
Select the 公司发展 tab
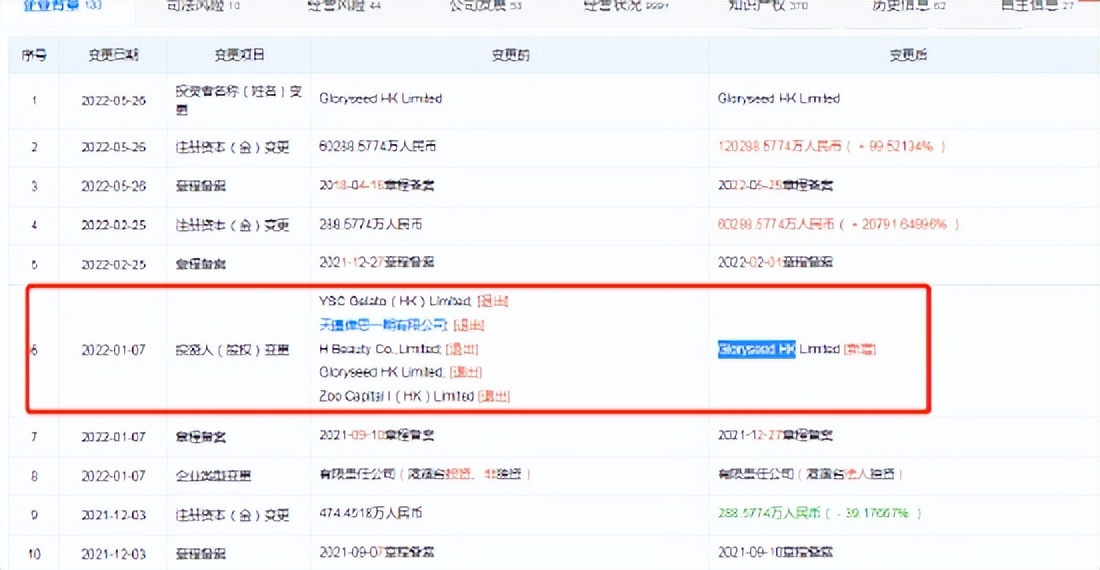pyautogui.click(x=485, y=6)
